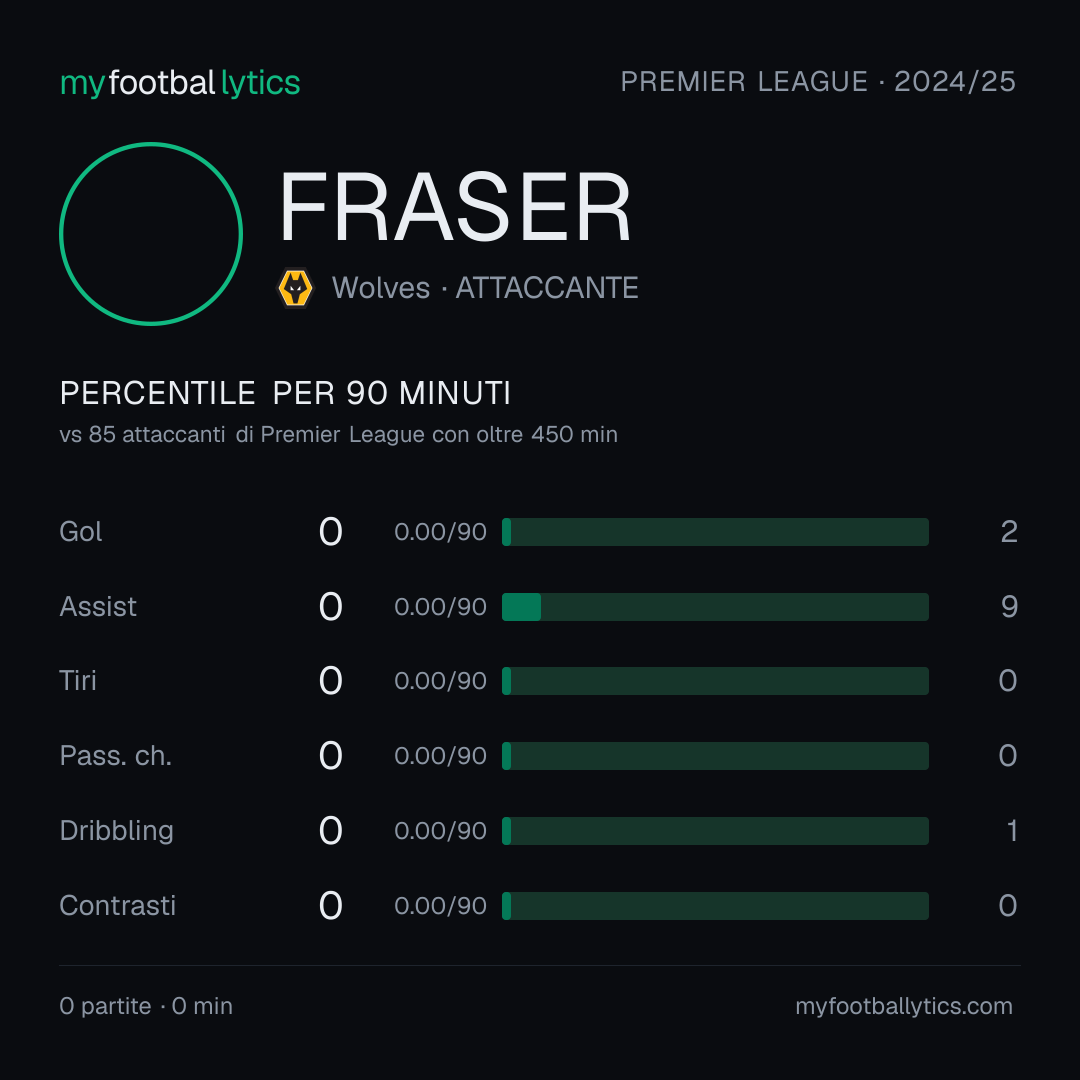Click the Wolves · ATTACCANTE subtitle
This screenshot has height=1080, width=1080.
[485, 288]
